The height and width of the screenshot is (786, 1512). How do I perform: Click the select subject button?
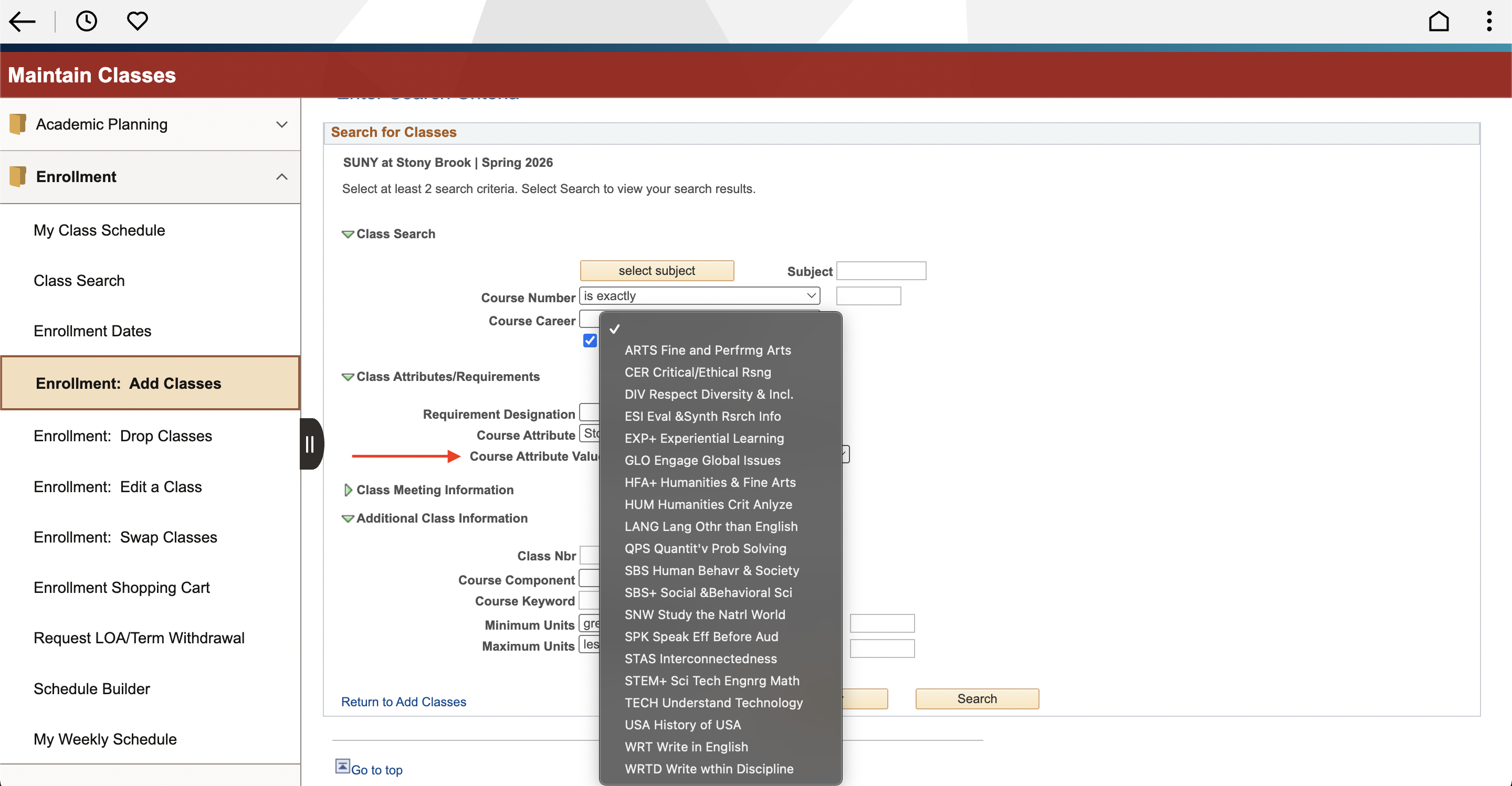657,271
